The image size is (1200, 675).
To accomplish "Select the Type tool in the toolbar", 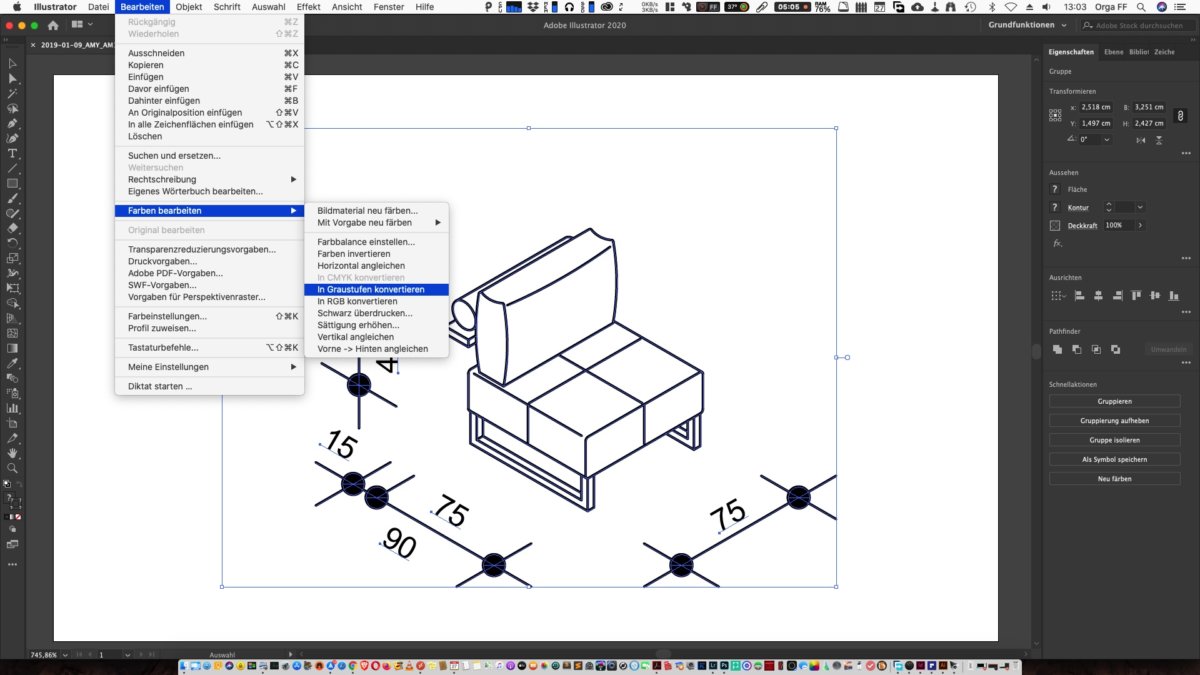I will (x=13, y=153).
